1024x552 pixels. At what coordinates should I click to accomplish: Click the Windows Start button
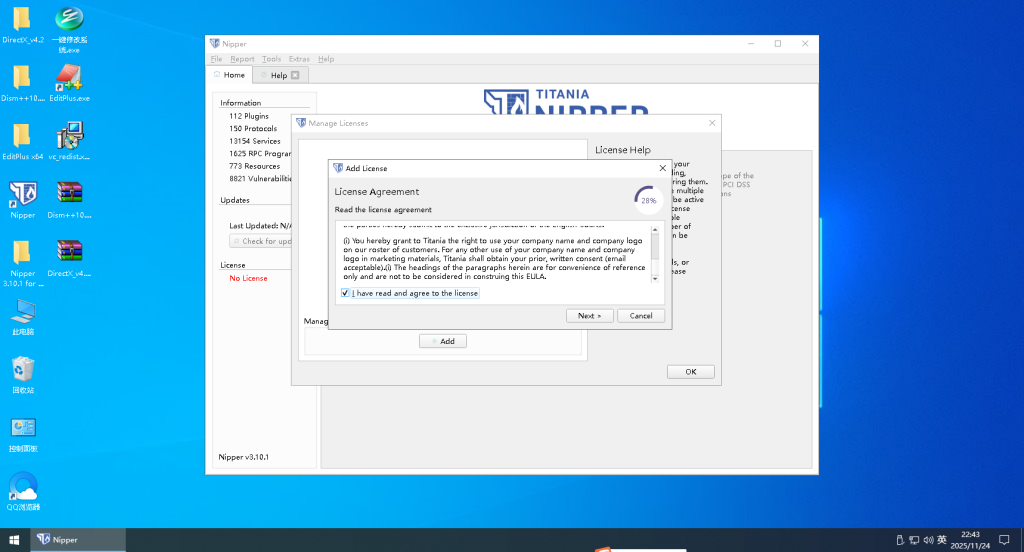tap(15, 540)
